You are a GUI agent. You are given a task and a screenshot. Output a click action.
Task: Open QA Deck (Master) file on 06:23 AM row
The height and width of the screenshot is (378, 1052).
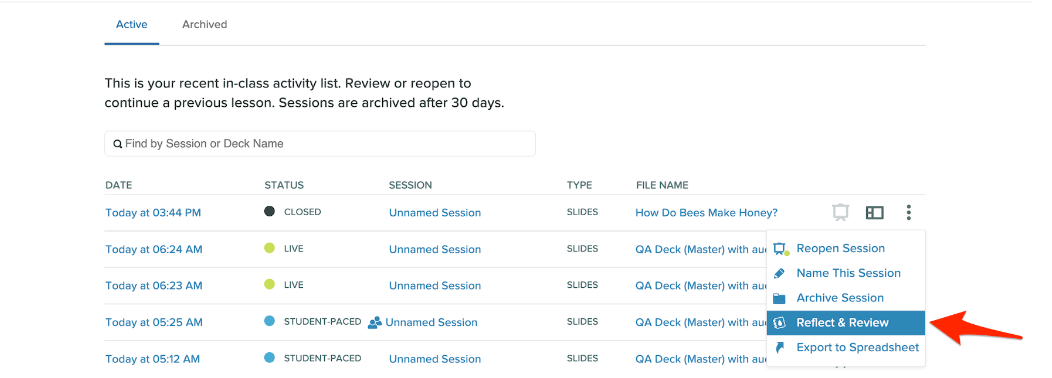(701, 285)
